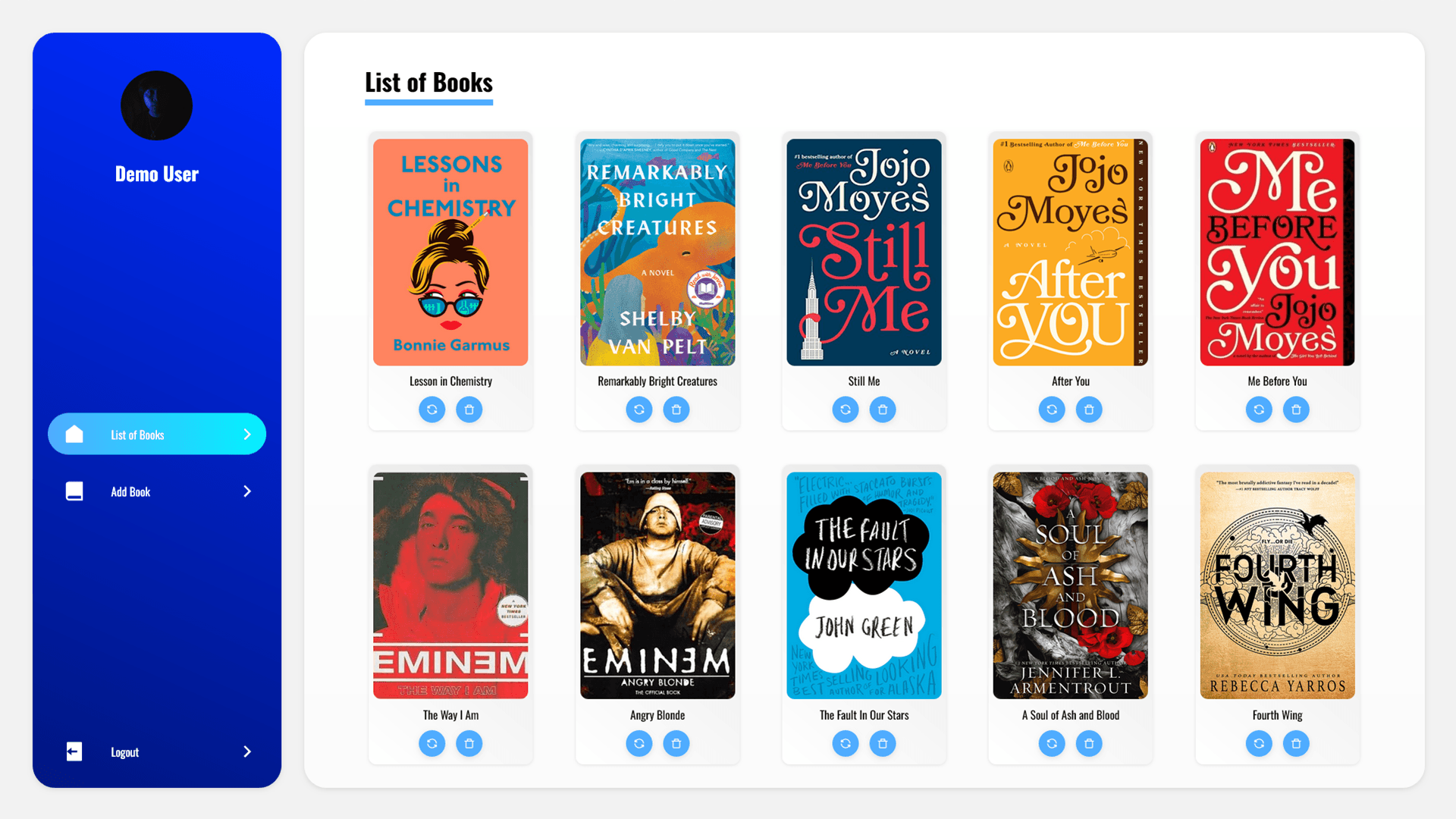Click trash icon under The Fault In Our Stars
This screenshot has width=1456, height=819.
883,743
